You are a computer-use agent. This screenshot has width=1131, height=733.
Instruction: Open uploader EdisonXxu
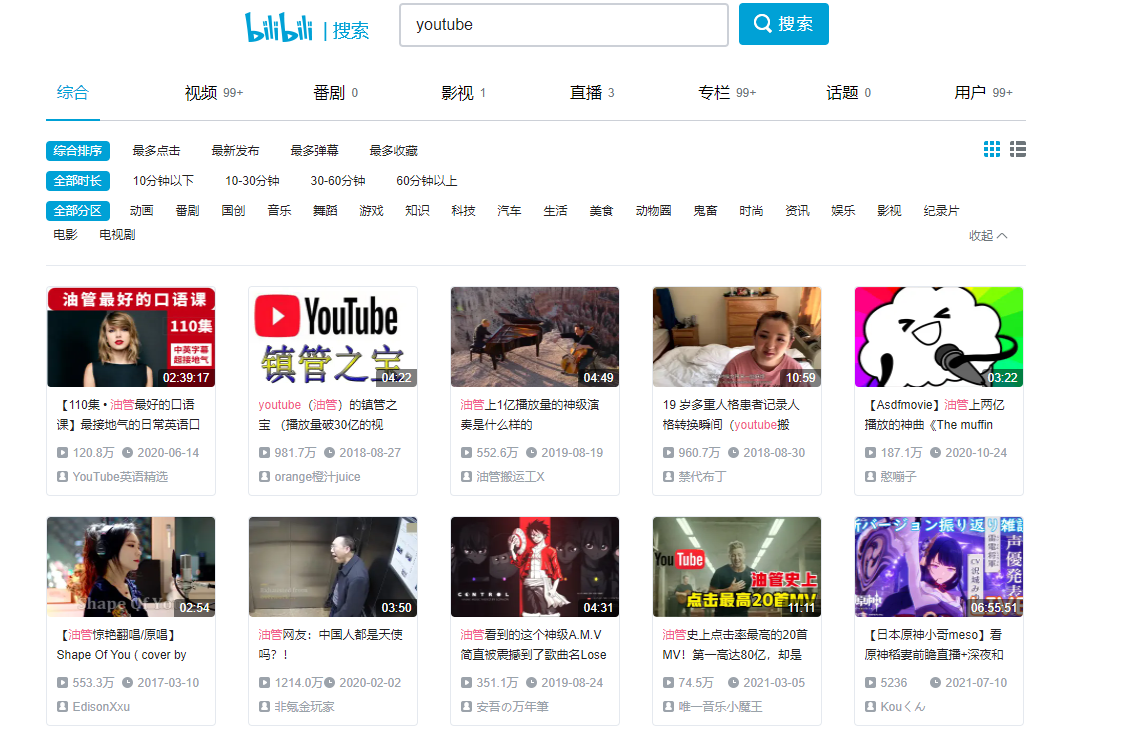tap(101, 706)
